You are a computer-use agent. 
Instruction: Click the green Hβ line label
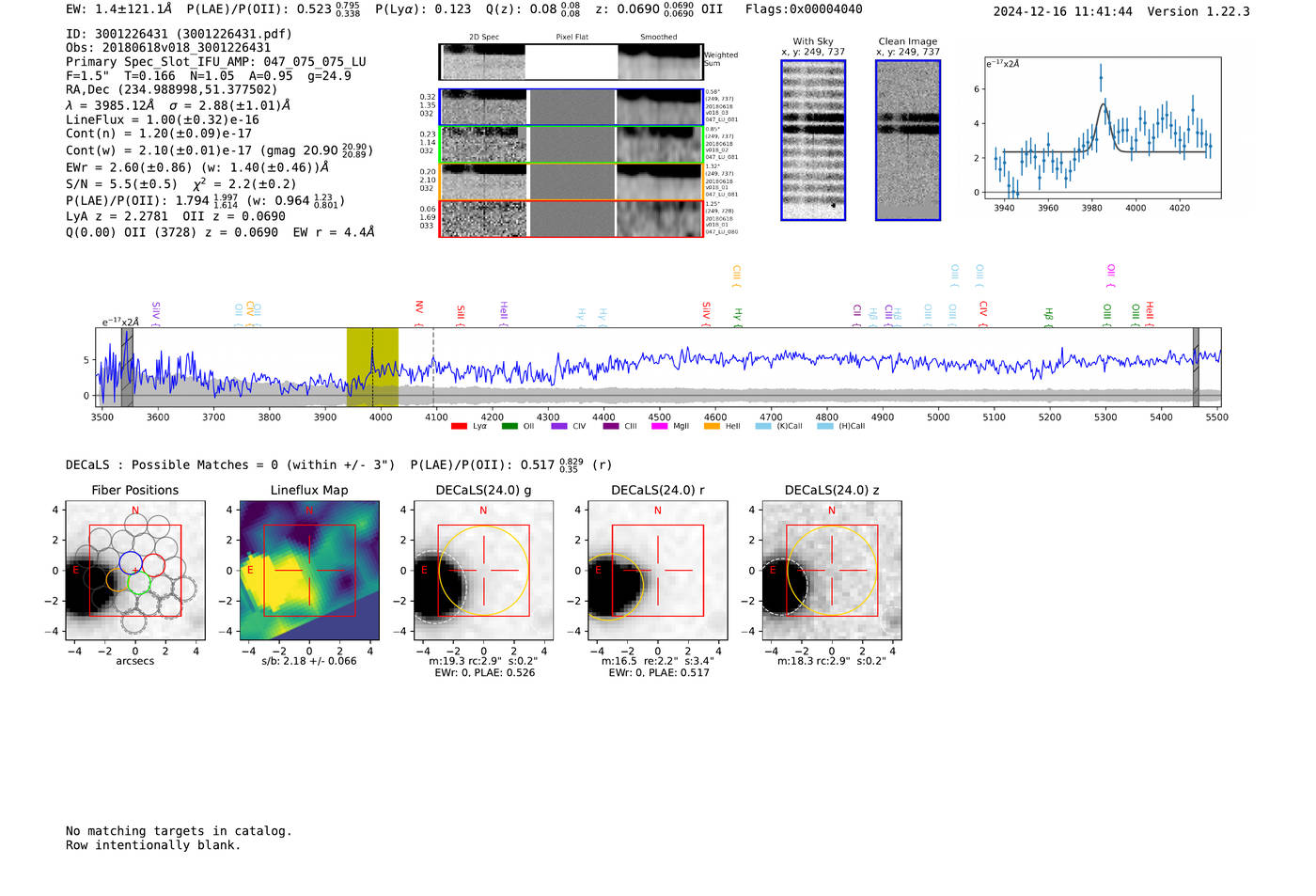coord(1049,315)
